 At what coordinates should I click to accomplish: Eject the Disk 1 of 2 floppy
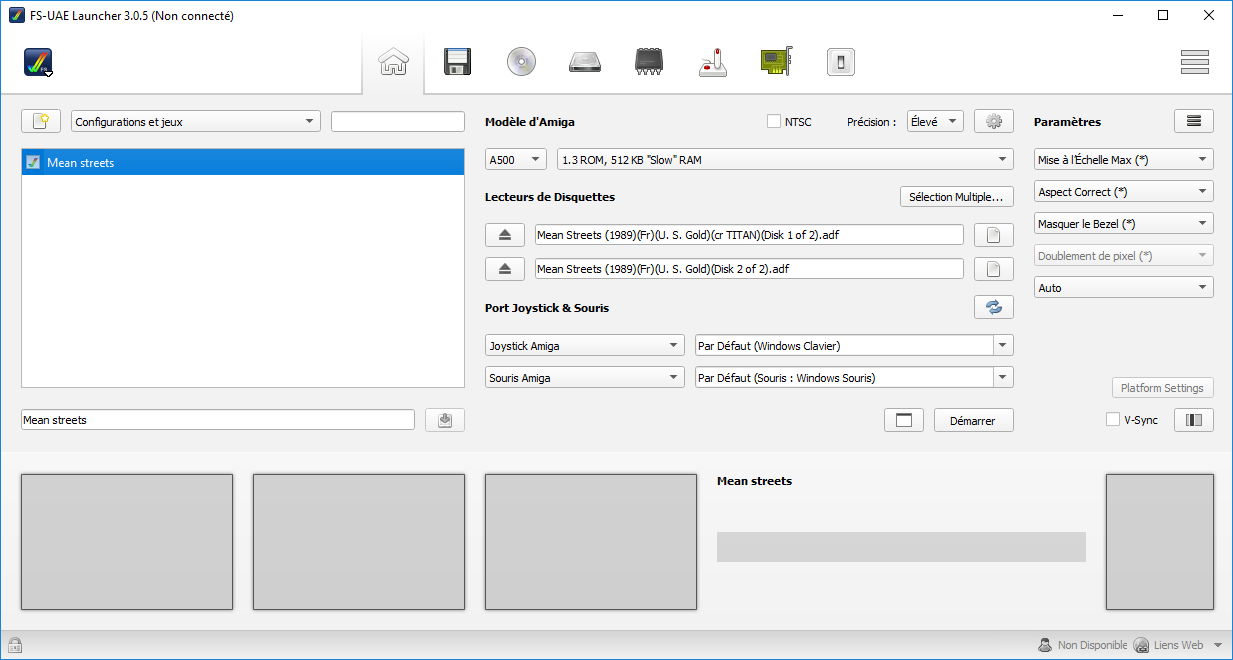505,235
